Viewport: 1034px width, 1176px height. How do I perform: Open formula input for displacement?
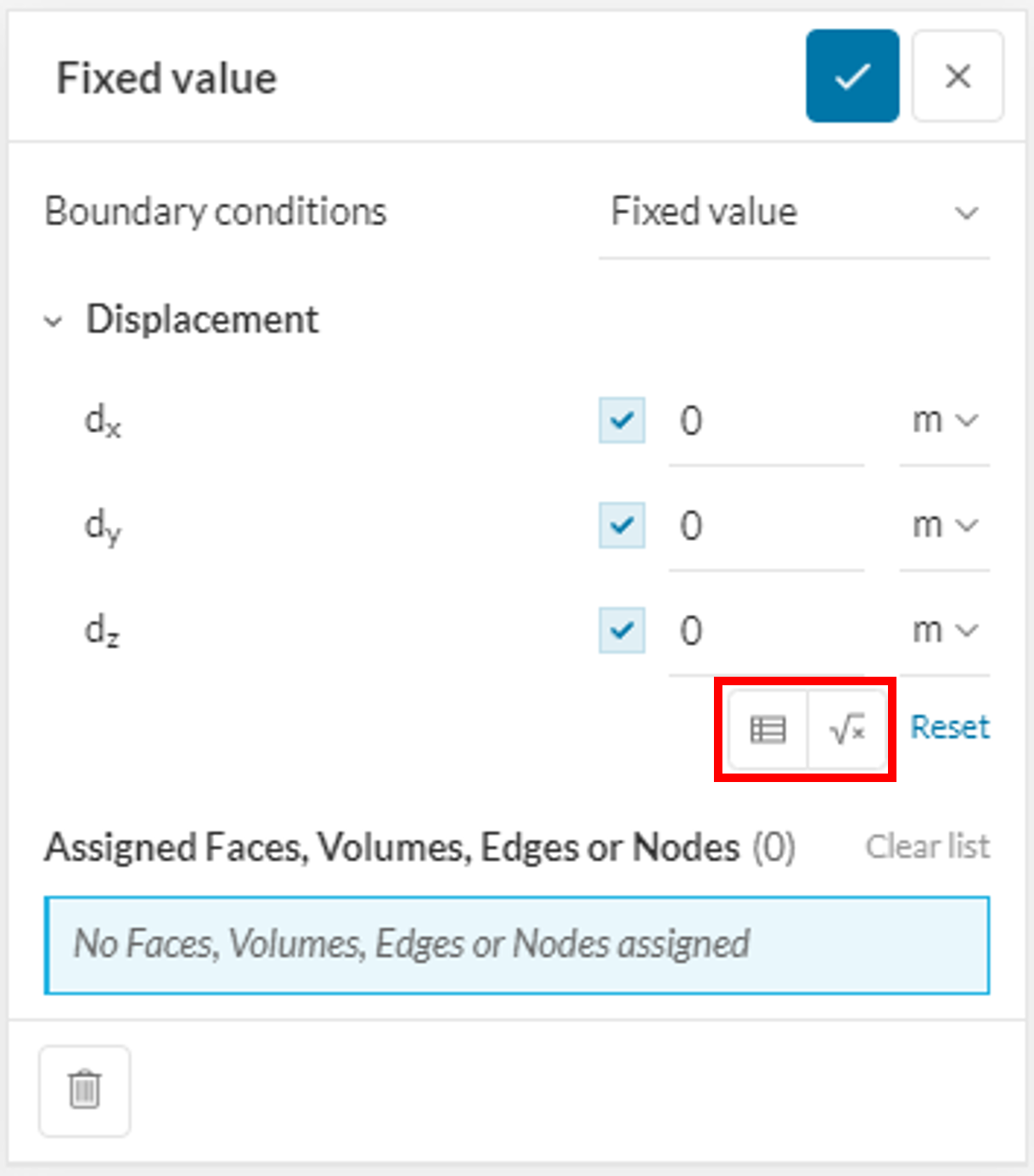tap(847, 729)
